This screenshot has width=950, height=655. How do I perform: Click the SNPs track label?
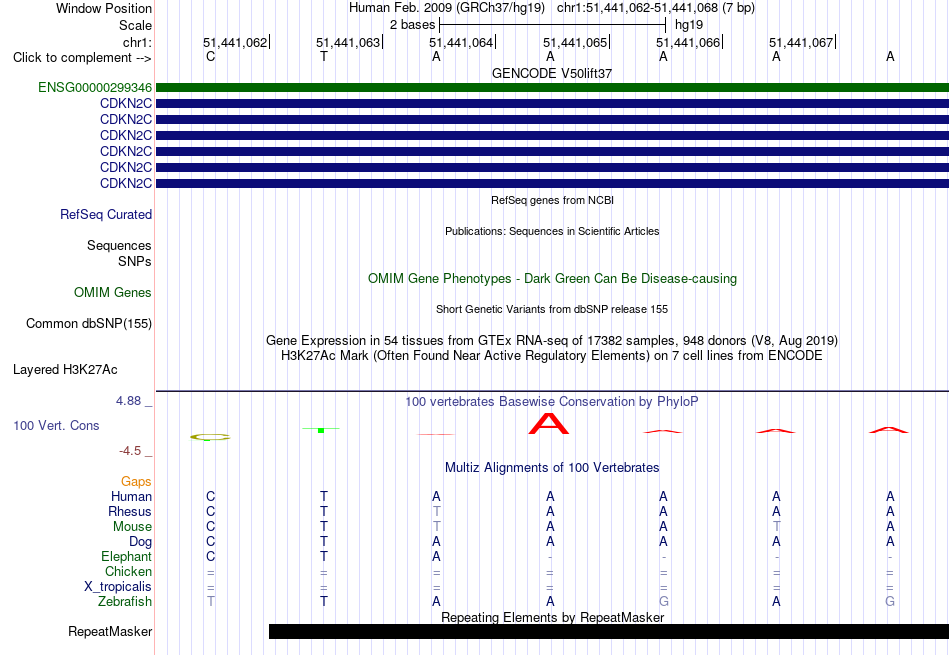click(x=135, y=261)
